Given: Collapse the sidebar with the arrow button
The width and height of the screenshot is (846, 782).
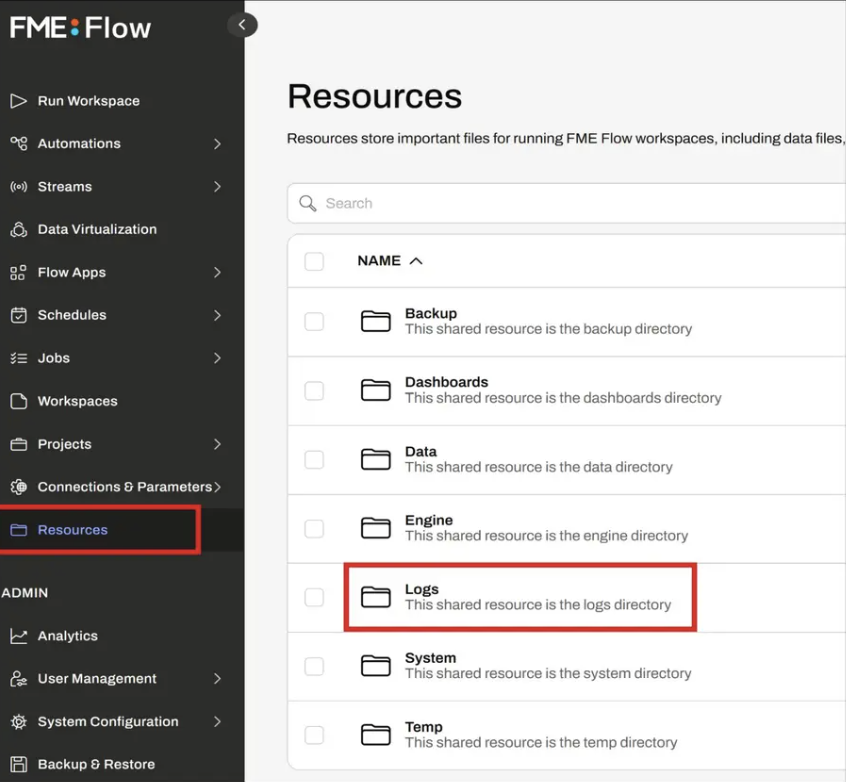Looking at the screenshot, I should coord(242,25).
